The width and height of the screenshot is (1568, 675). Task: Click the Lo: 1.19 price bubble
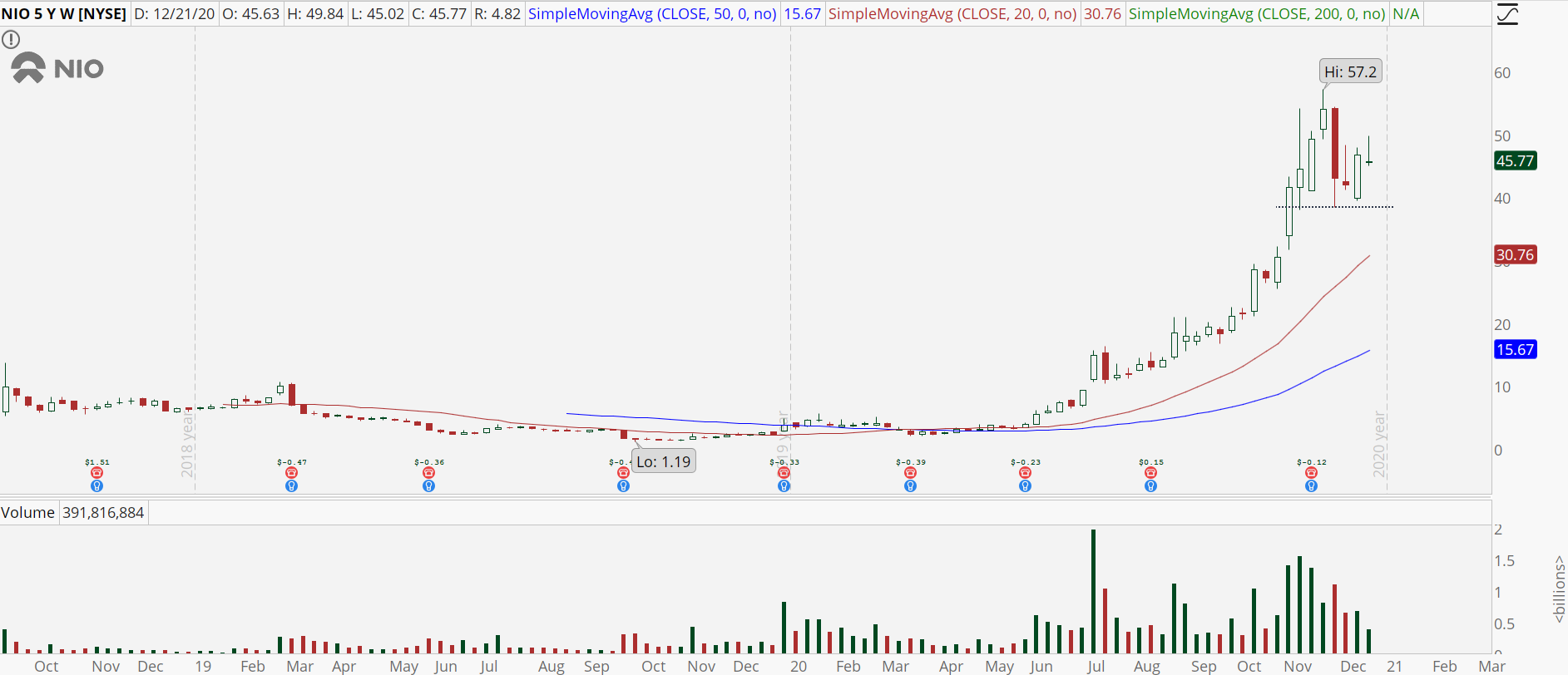click(663, 461)
